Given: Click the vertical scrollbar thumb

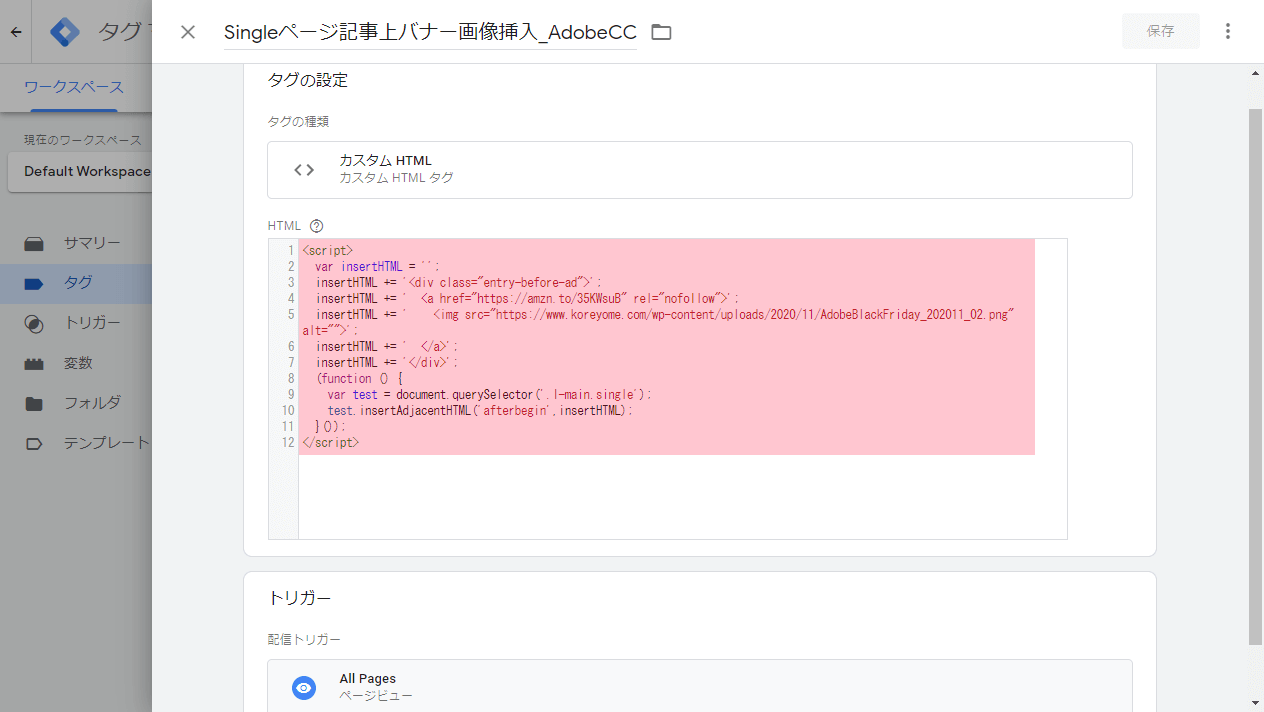Looking at the screenshot, I should (1256, 377).
